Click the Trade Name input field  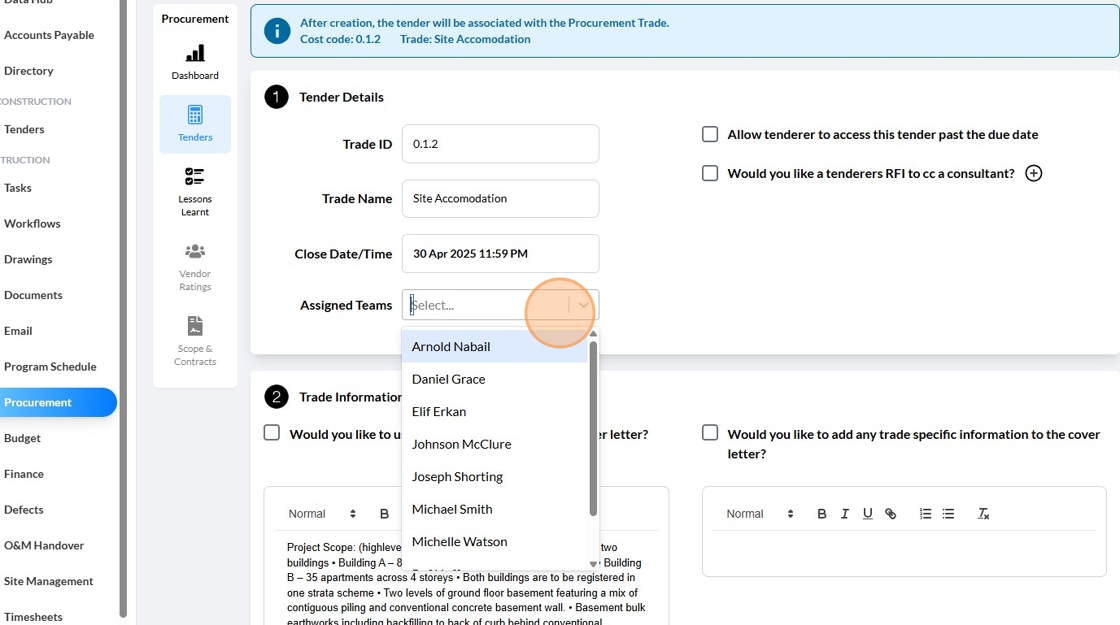click(x=500, y=199)
